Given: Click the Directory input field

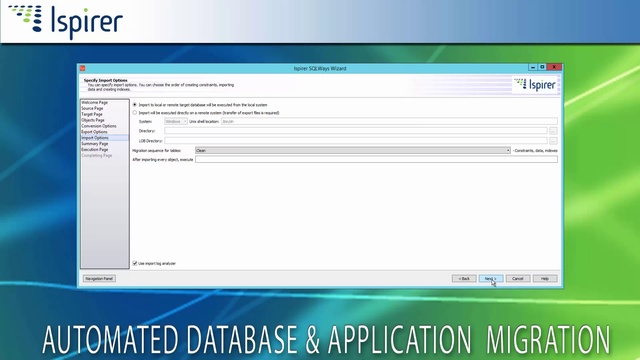Looking at the screenshot, I should point(356,131).
